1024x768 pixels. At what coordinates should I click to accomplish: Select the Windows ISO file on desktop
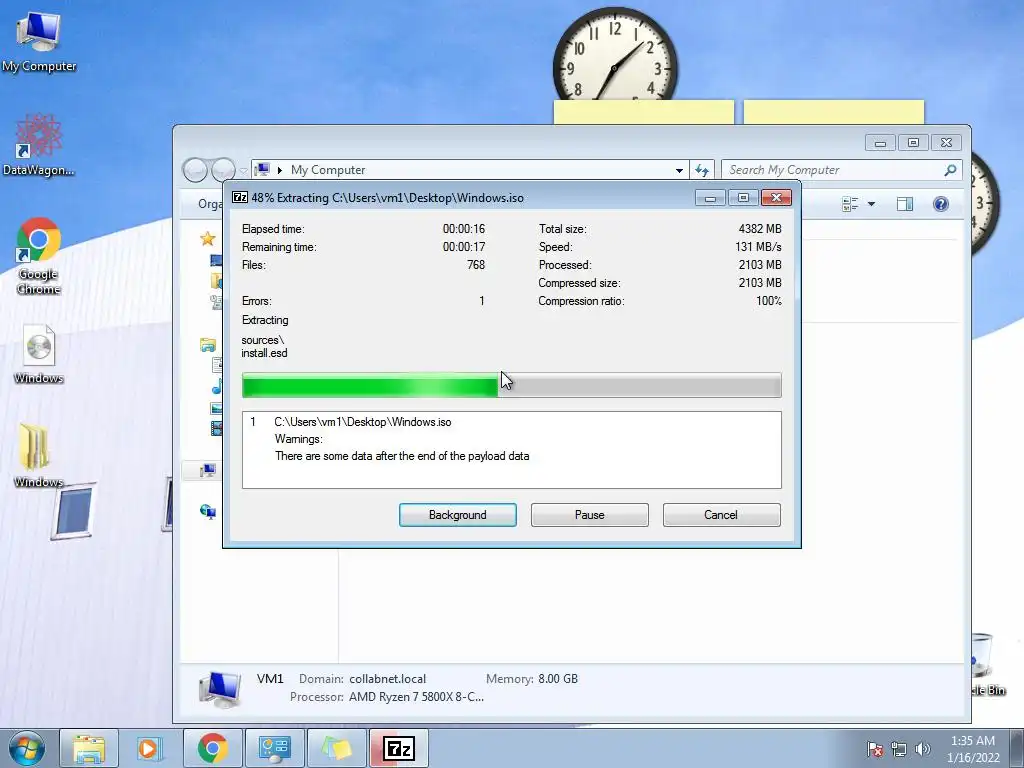39,354
